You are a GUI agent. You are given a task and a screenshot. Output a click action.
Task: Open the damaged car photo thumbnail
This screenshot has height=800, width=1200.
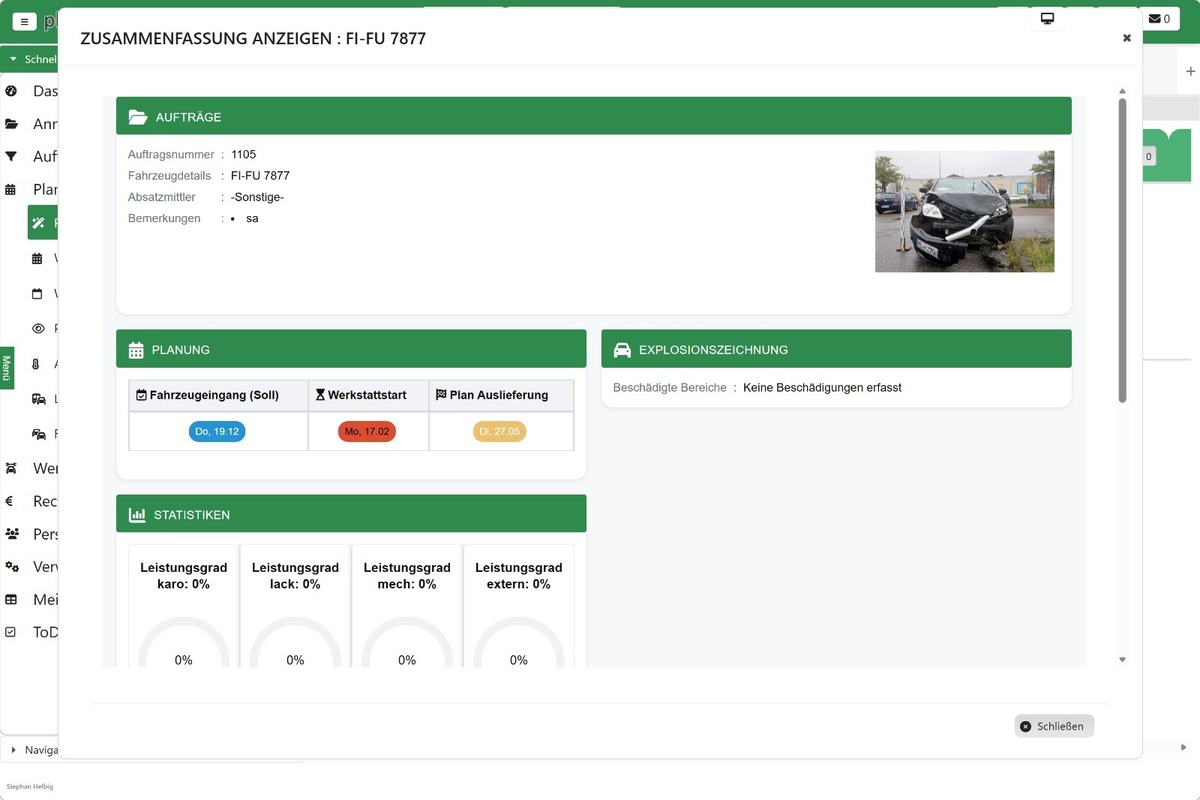click(964, 211)
